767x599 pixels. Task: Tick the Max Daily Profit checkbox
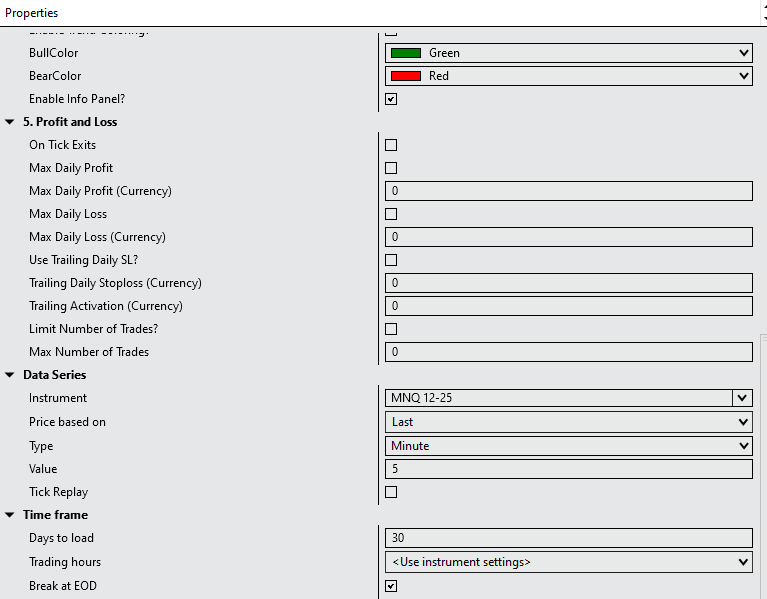pos(391,168)
